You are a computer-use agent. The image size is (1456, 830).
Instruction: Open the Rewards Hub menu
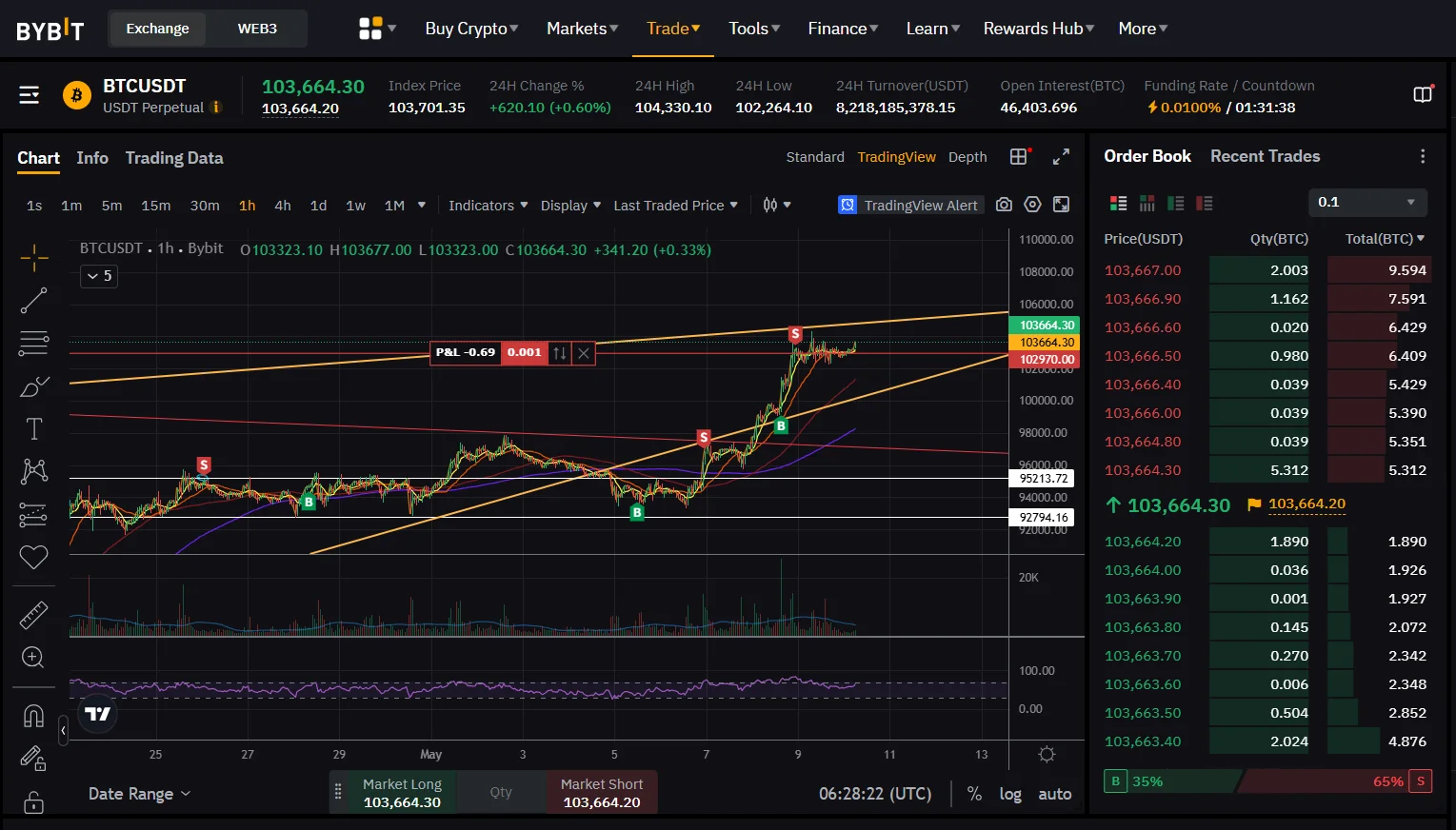[x=1039, y=29]
